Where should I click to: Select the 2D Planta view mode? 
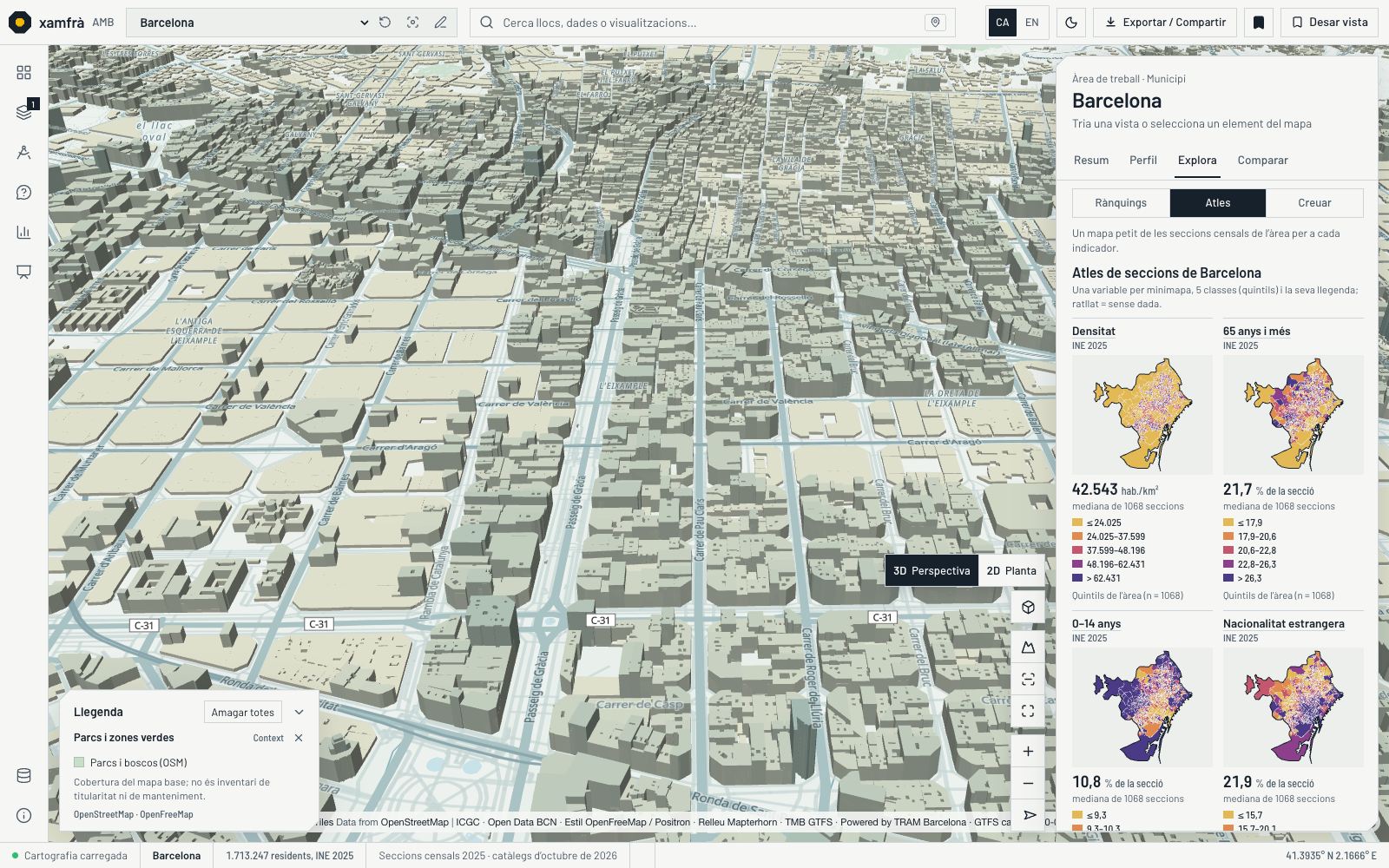pos(1011,570)
